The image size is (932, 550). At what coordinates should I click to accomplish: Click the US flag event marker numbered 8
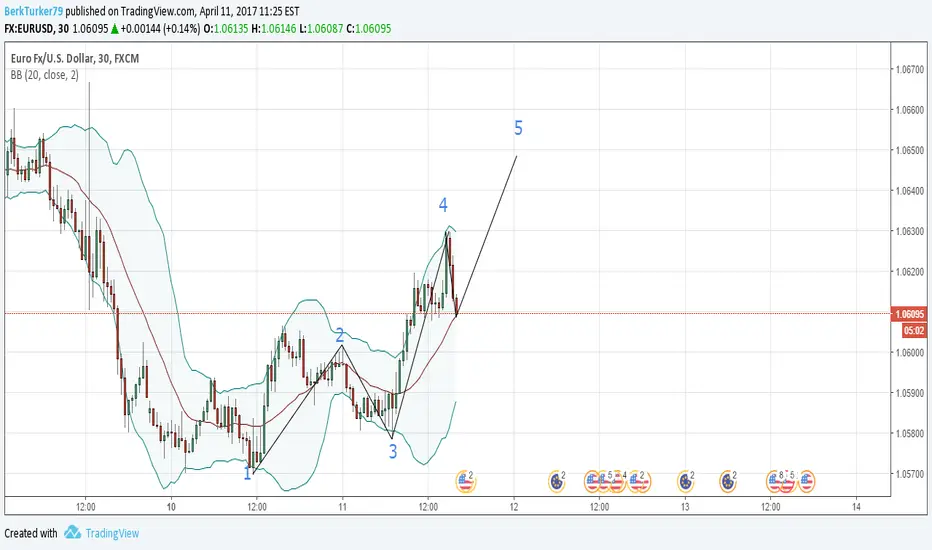pos(774,482)
